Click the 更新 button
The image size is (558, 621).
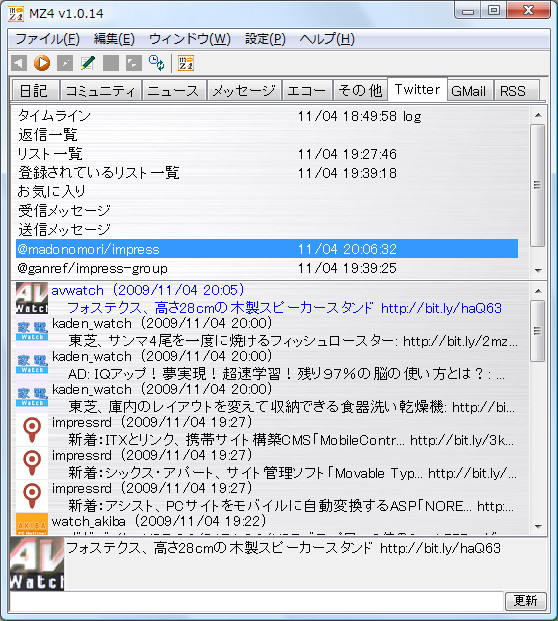[526, 601]
